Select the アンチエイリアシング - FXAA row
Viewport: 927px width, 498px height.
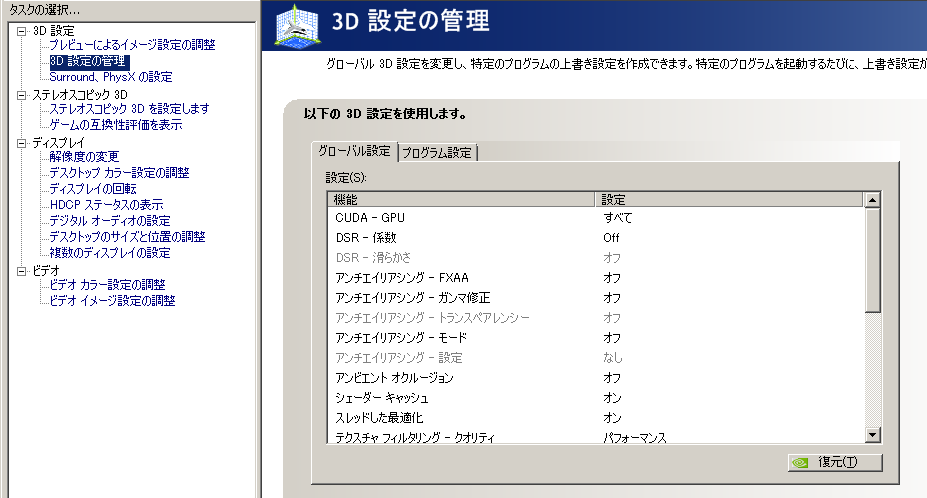[595, 278]
